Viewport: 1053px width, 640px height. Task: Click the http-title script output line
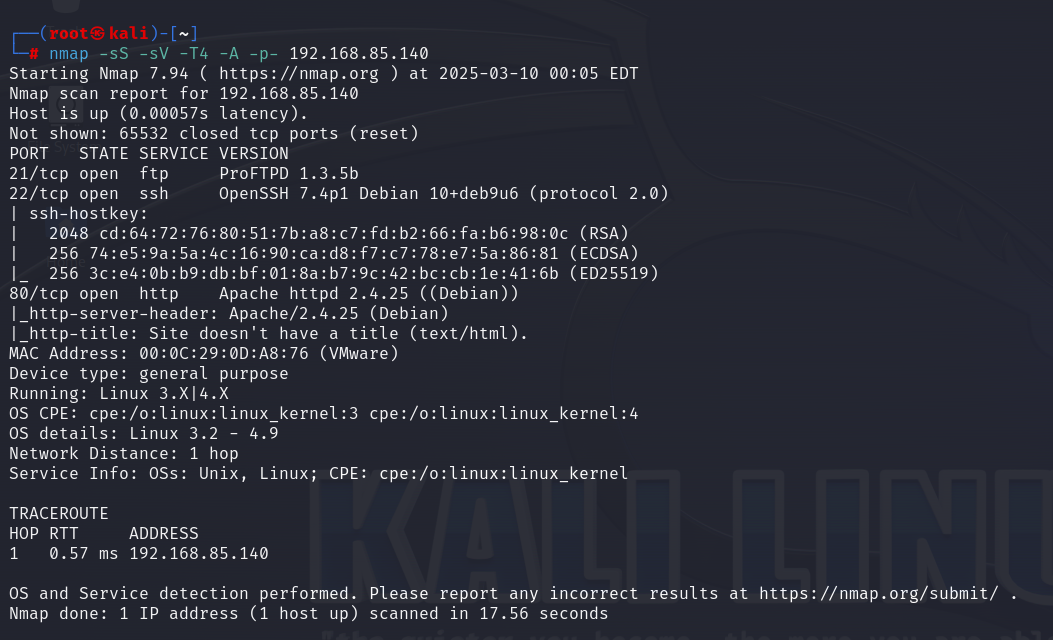coord(268,333)
